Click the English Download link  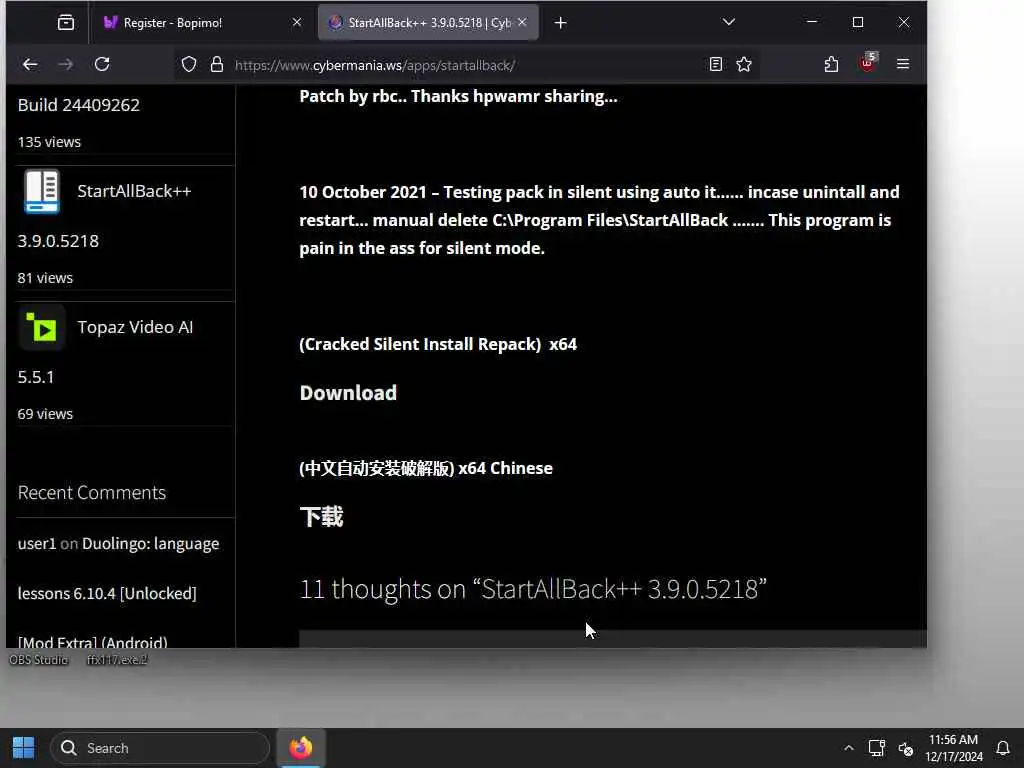(348, 393)
